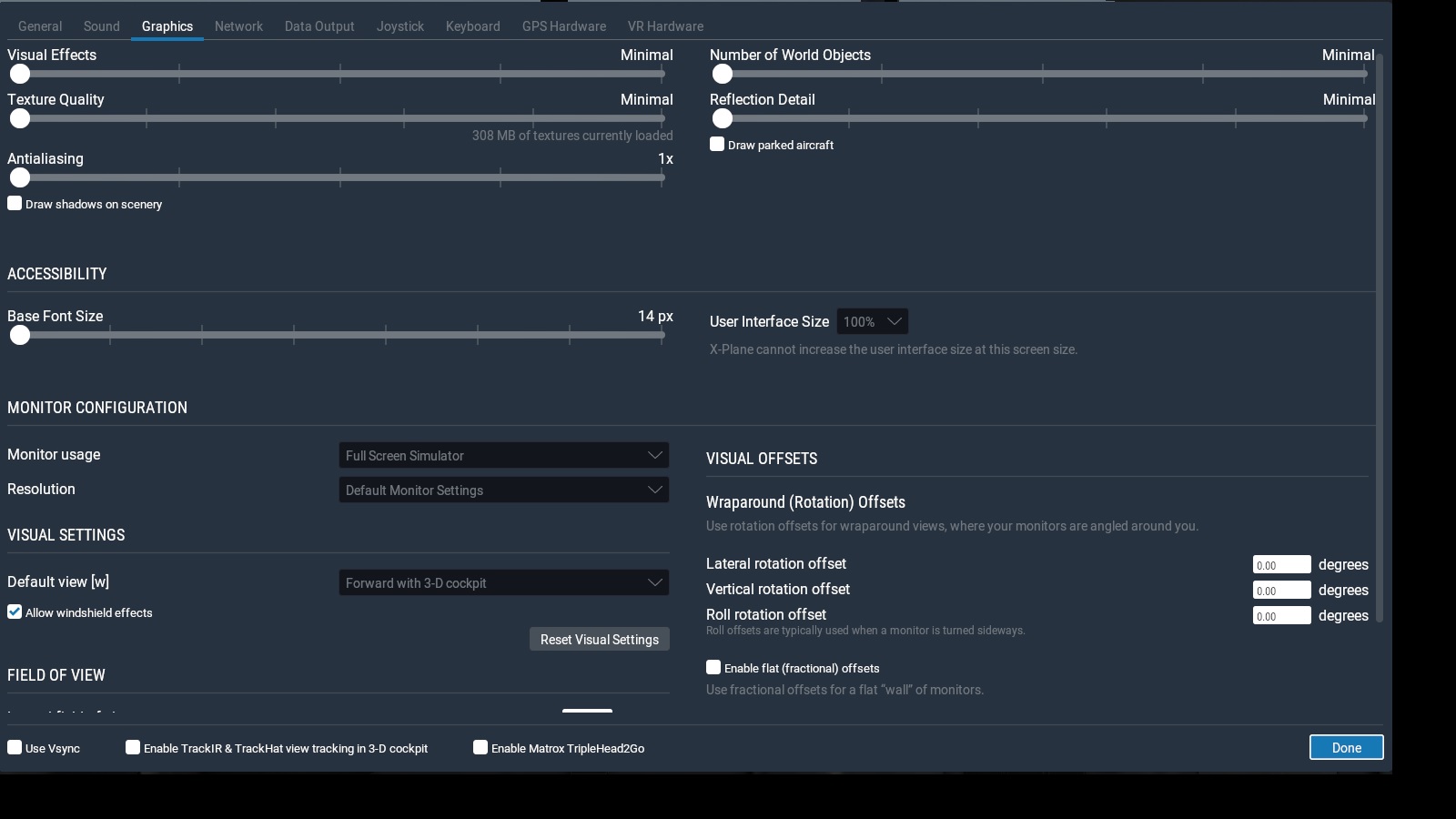Screen dimensions: 1456x819
Task: Switch to the Sound tab
Action: click(x=101, y=26)
